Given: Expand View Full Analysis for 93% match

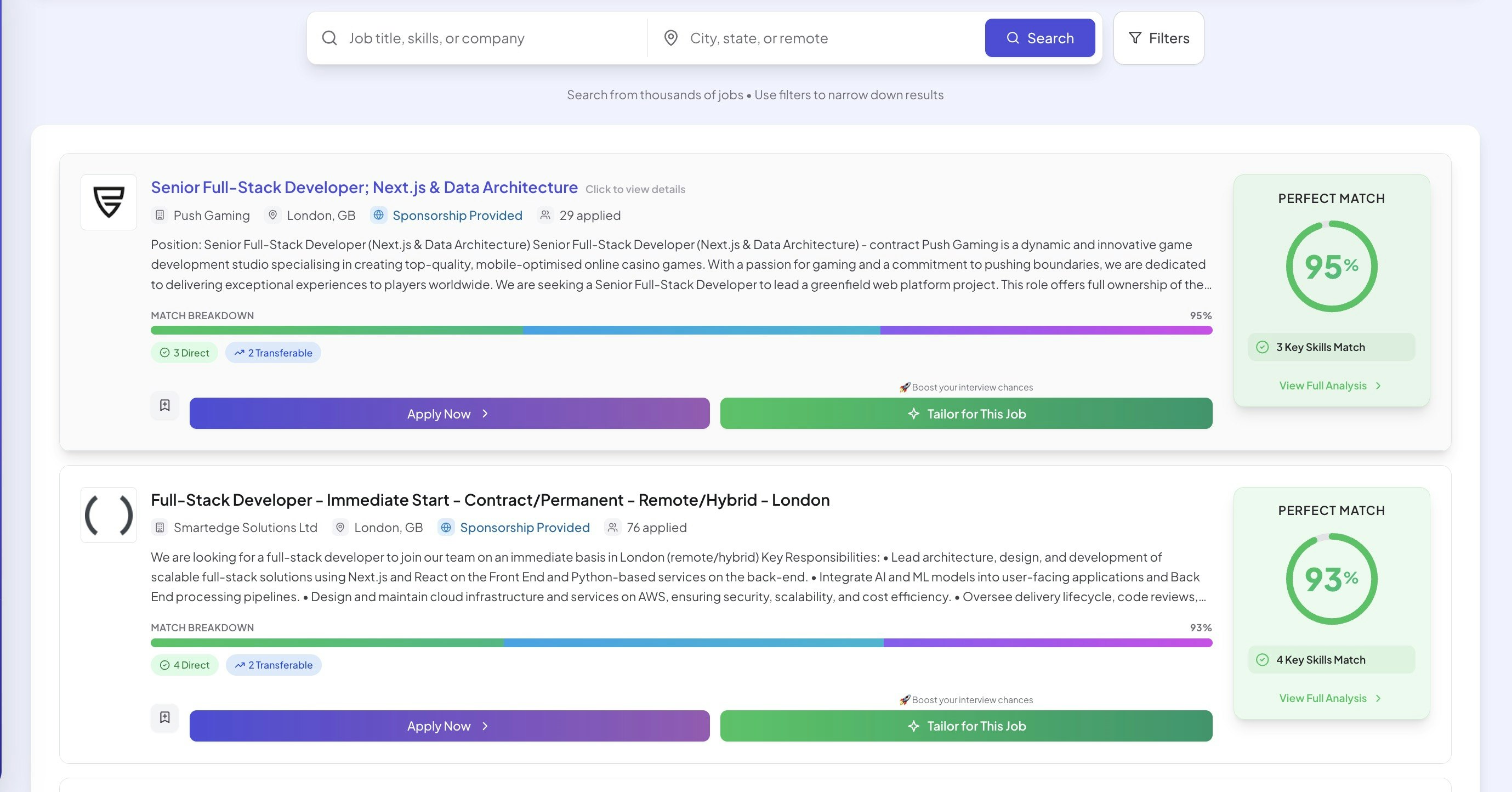Looking at the screenshot, I should (1329, 698).
